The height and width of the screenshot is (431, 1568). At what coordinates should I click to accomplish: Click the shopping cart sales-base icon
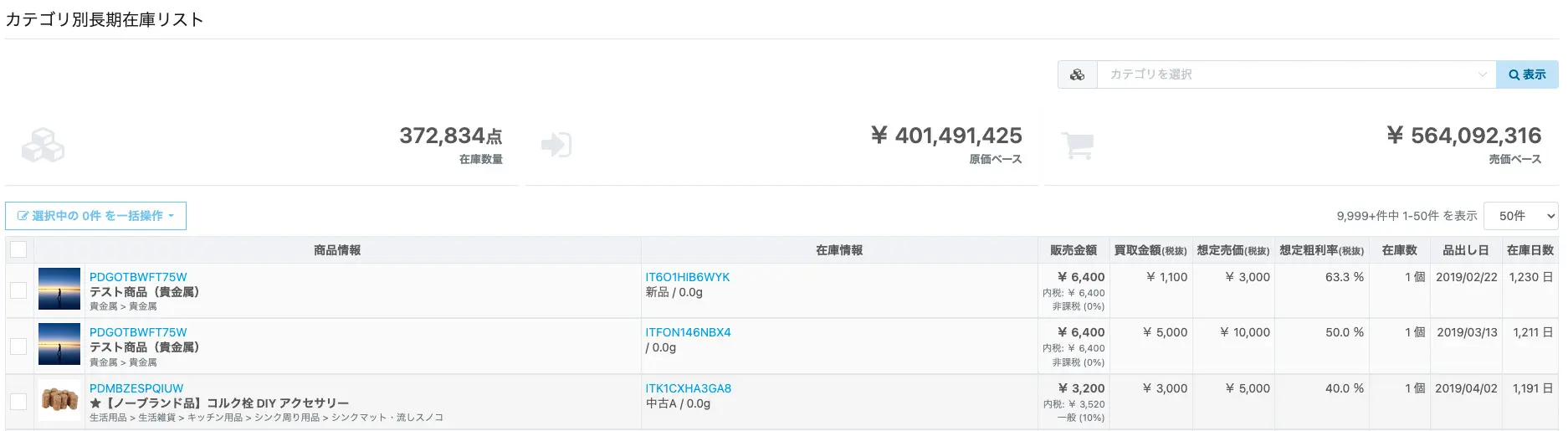click(x=1077, y=145)
